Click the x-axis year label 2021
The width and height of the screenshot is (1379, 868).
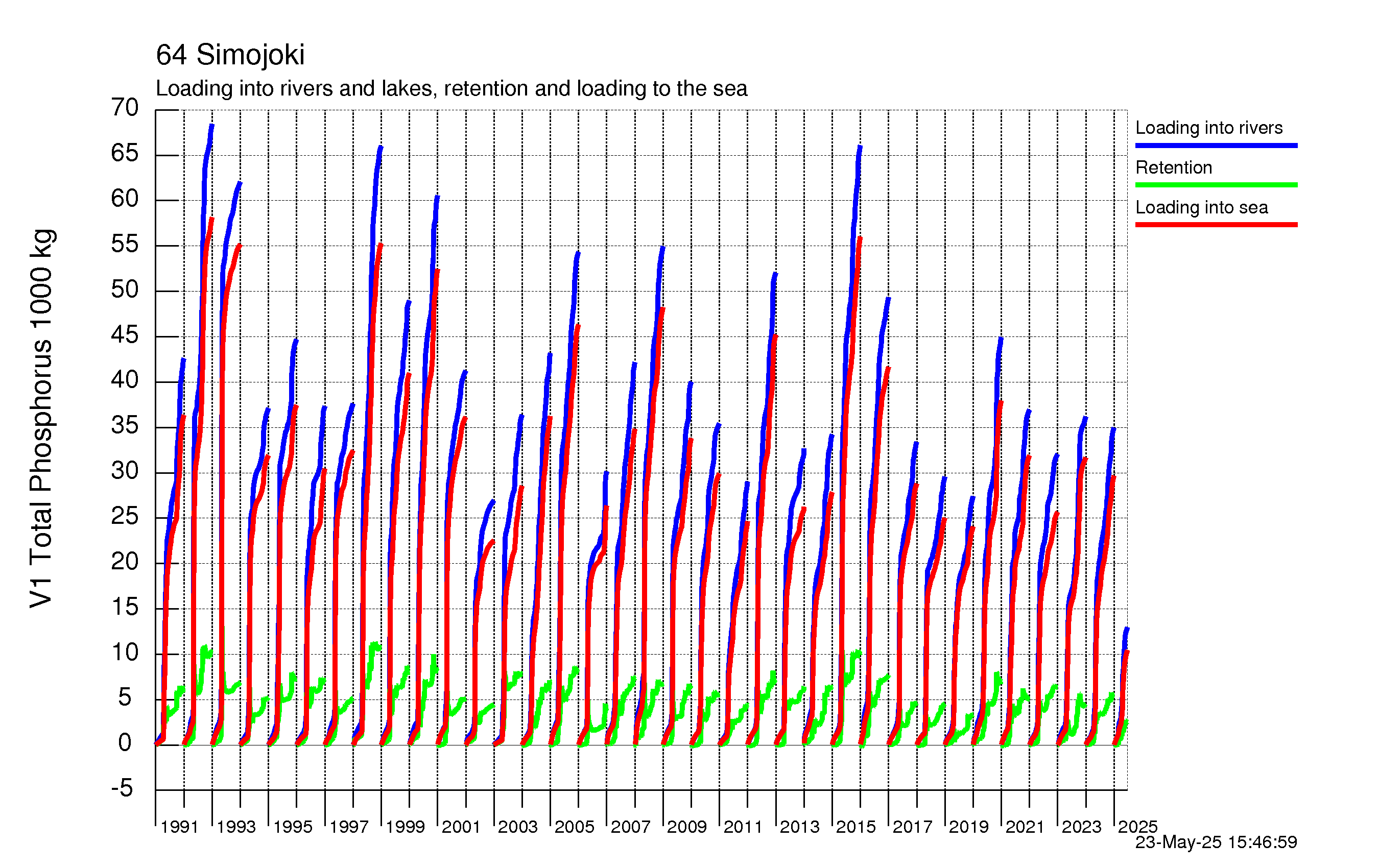(x=1025, y=827)
